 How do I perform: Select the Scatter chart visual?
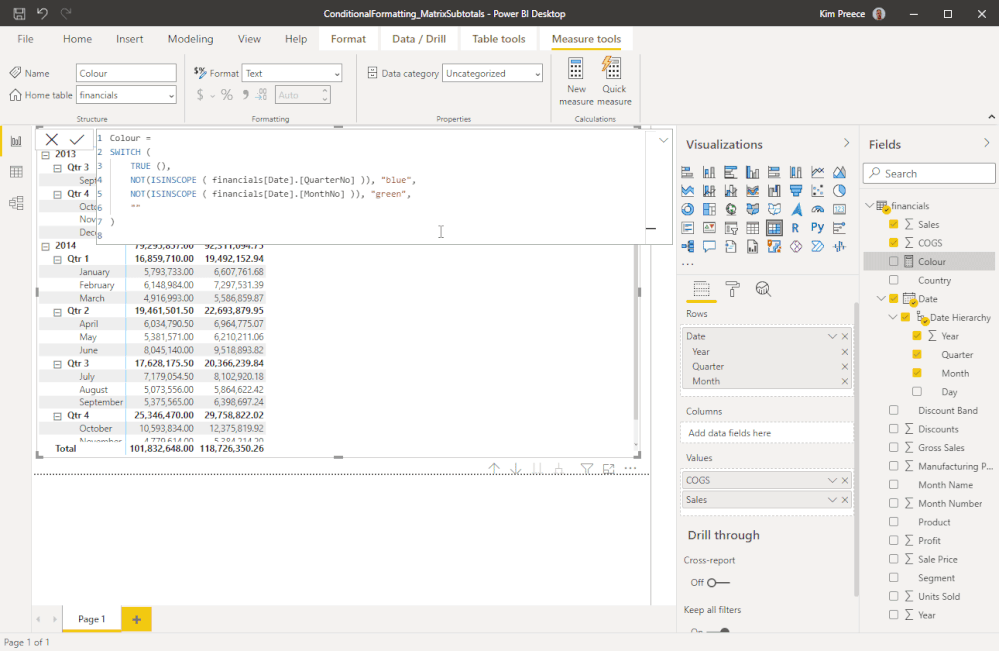point(817,190)
